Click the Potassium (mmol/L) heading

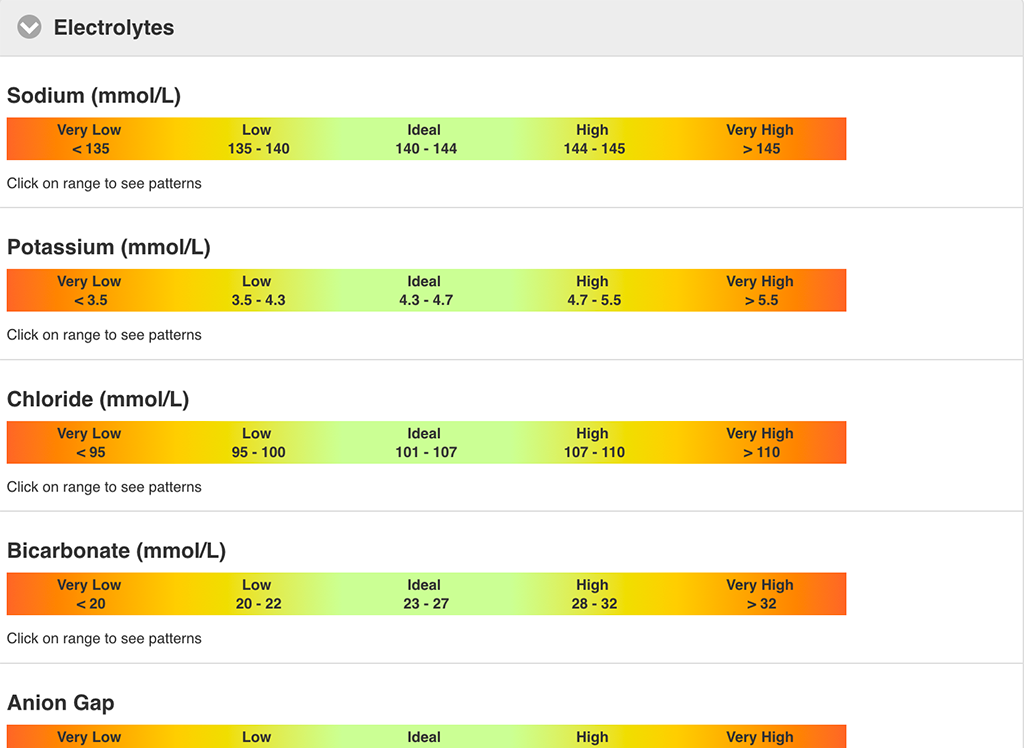coord(109,248)
